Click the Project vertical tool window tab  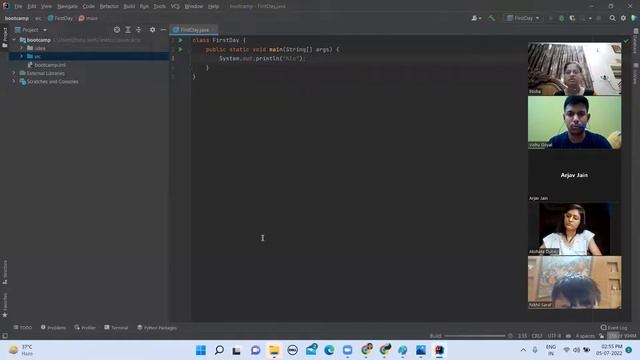(x=5, y=38)
